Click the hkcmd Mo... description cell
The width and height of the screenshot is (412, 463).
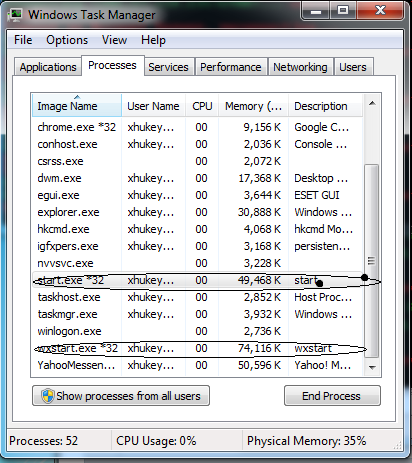(323, 229)
